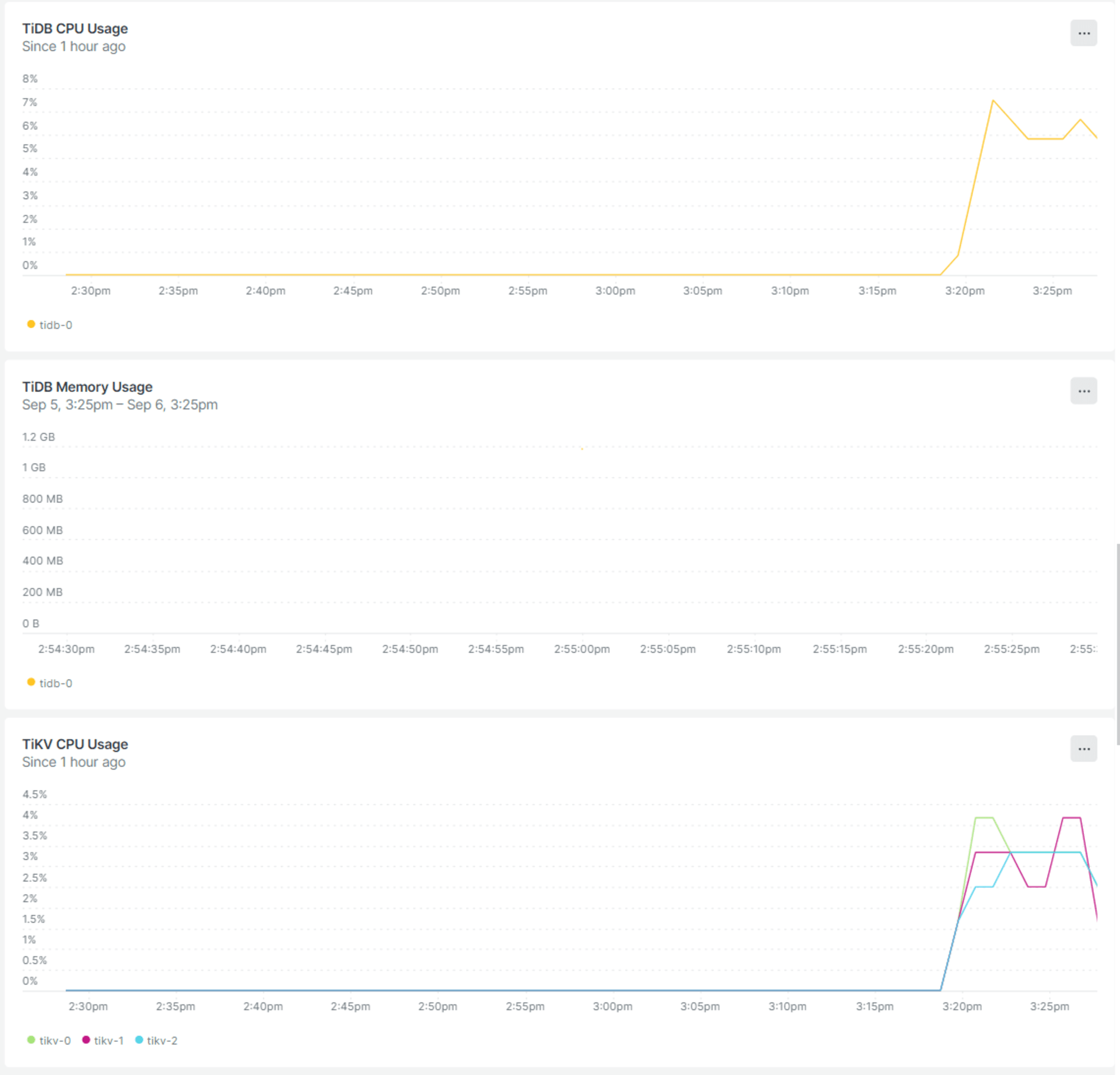1120x1075 pixels.
Task: Click 'Since 1 hour ago' under TiDB CPU Usage
Action: [74, 46]
